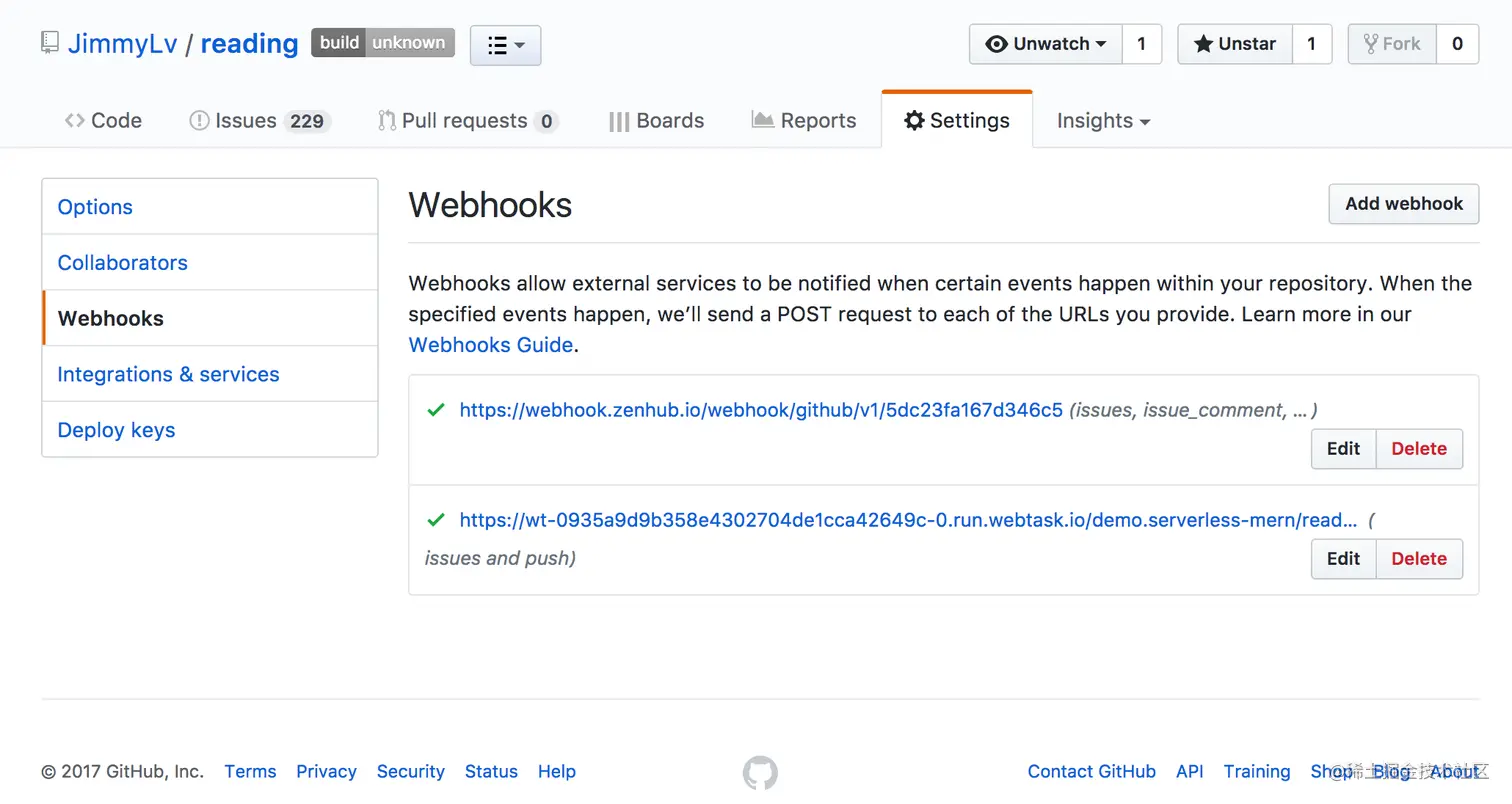
Task: Select Webhooks in settings sidebar
Action: pos(210,319)
